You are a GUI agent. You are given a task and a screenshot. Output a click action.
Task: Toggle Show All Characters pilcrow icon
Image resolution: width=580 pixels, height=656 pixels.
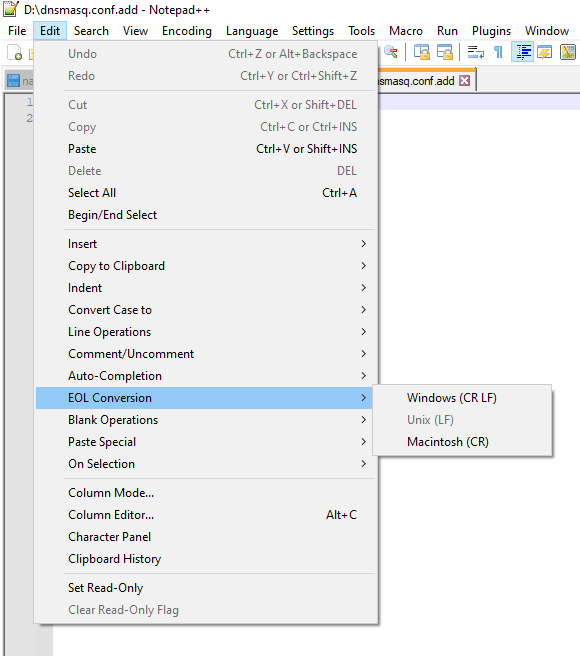coord(498,52)
